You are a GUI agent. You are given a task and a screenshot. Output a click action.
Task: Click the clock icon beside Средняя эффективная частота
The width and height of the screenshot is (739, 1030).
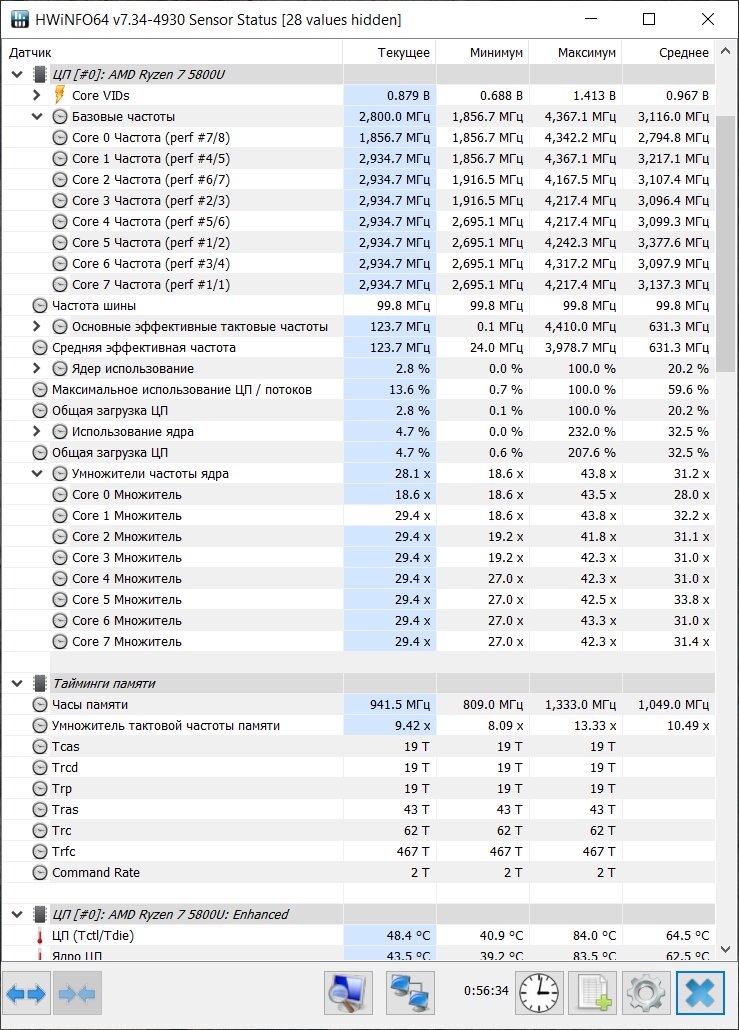[40, 347]
